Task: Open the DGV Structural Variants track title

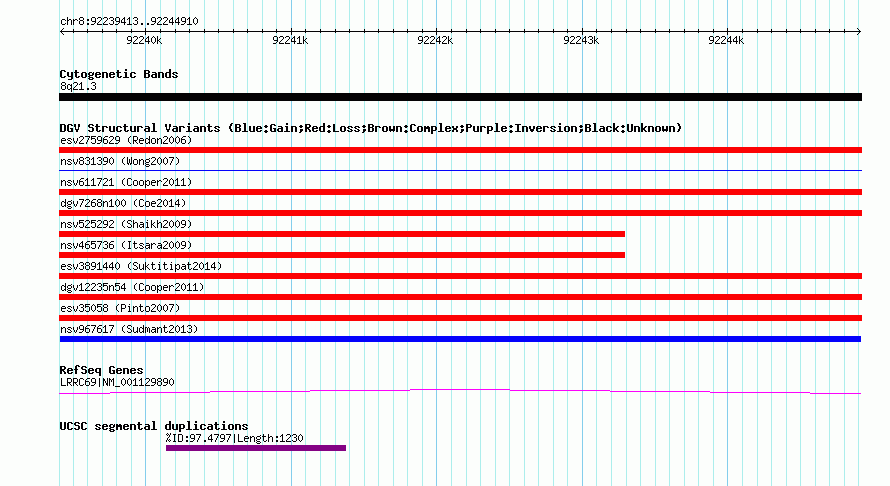Action: [x=371, y=128]
